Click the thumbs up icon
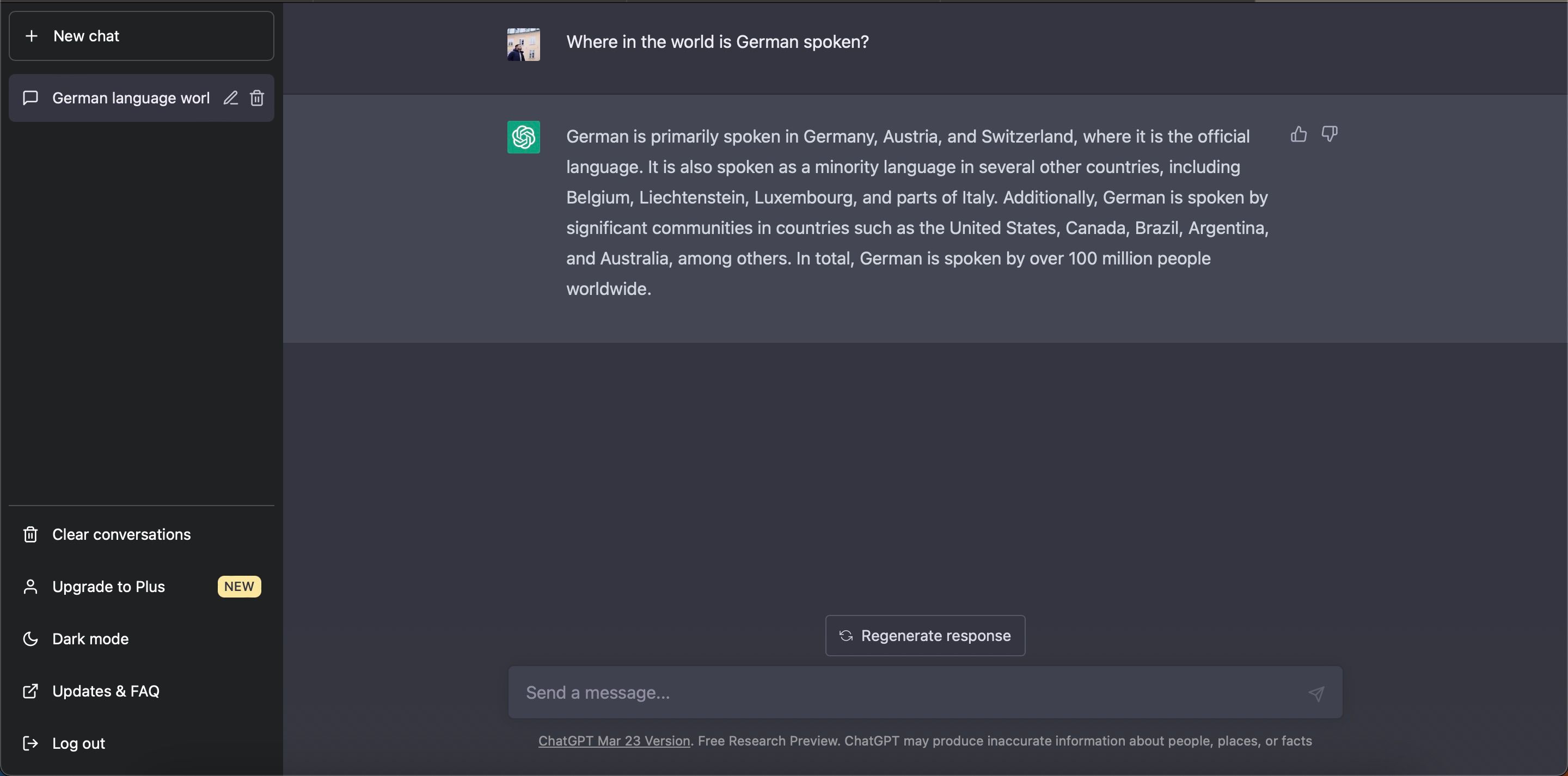 pos(1298,135)
